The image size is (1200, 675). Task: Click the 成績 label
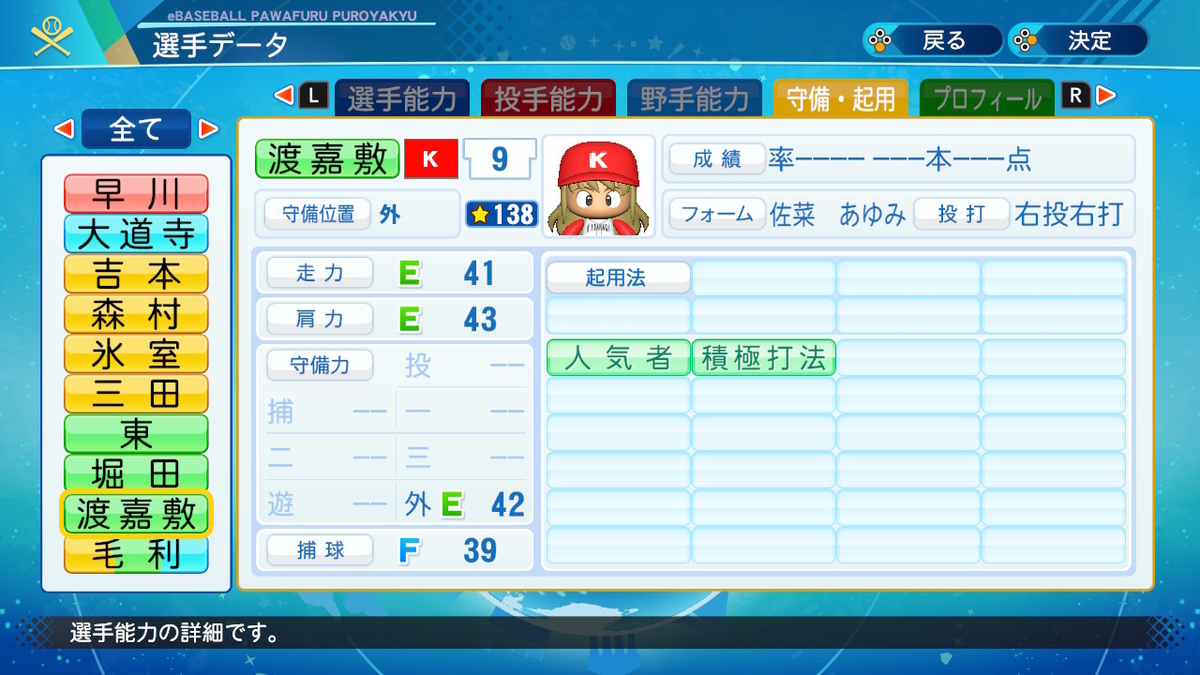coord(716,159)
